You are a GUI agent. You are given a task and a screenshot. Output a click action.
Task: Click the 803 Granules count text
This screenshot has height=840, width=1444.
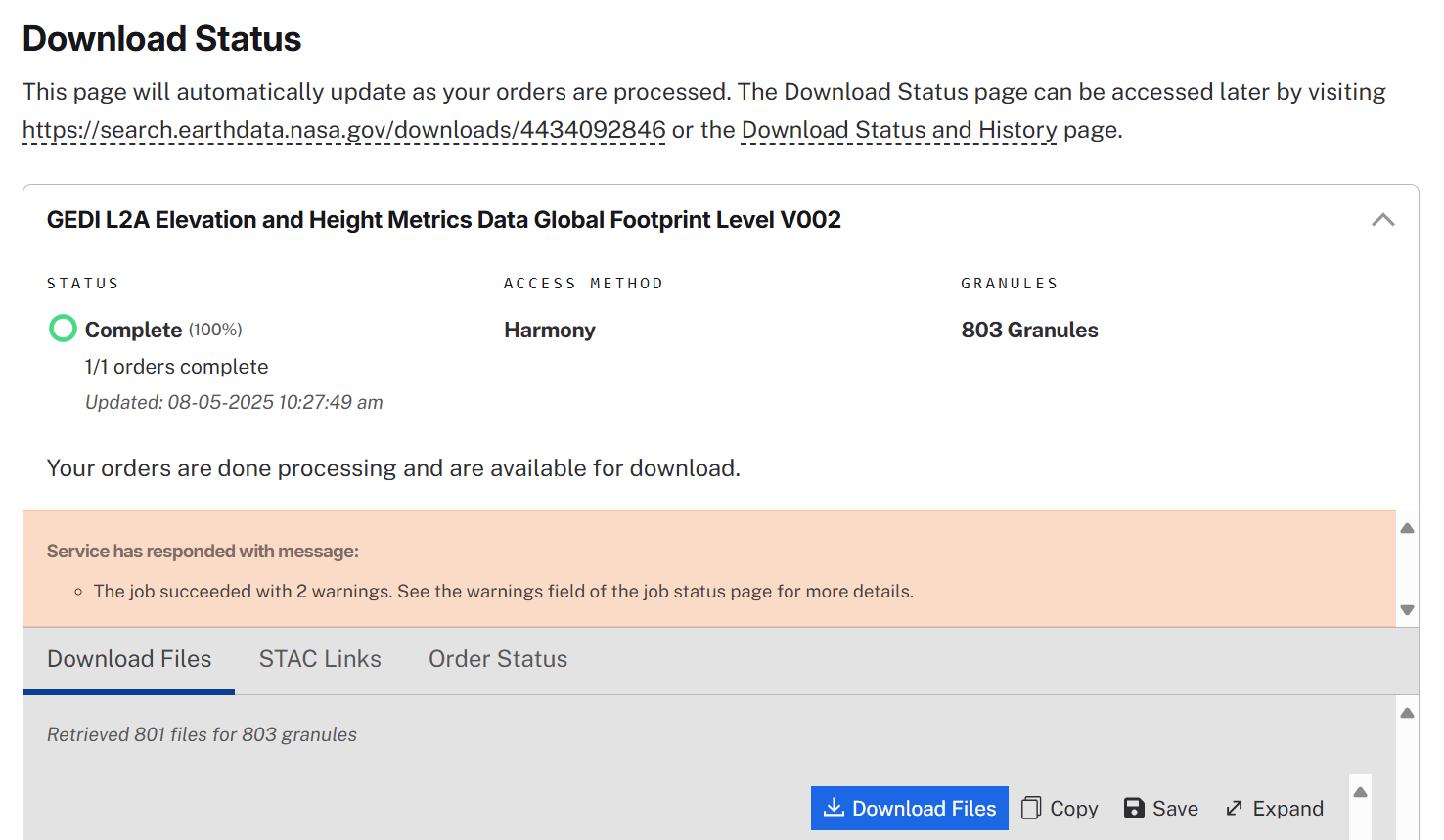pos(1029,330)
